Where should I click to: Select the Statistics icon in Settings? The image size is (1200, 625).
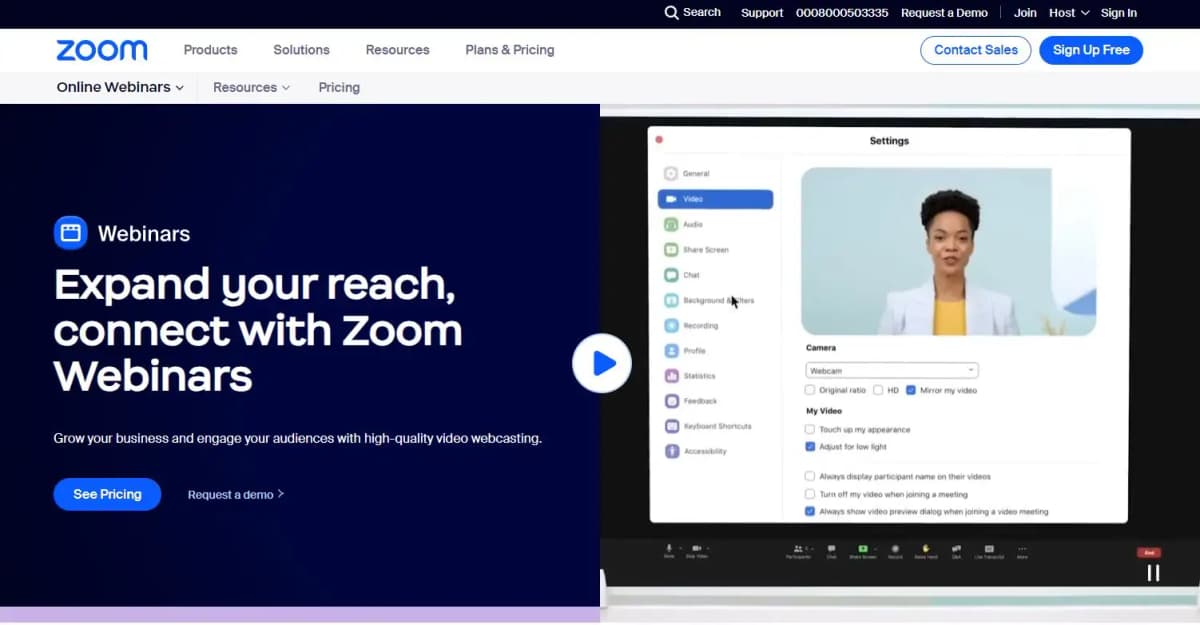[x=671, y=376]
